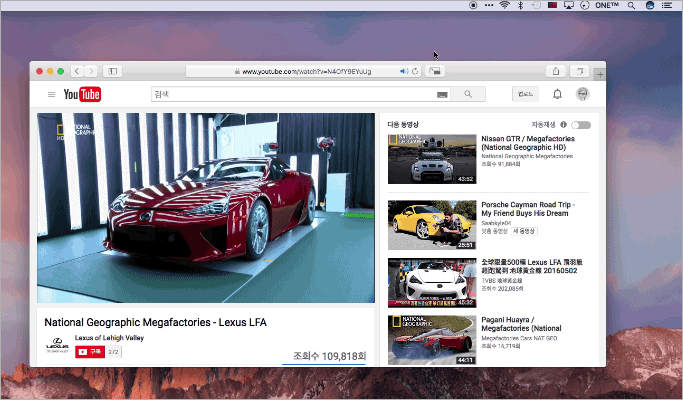Open Porsche Cayman Road Trip title link
Screen dimensions: 683x400
[x=528, y=209]
